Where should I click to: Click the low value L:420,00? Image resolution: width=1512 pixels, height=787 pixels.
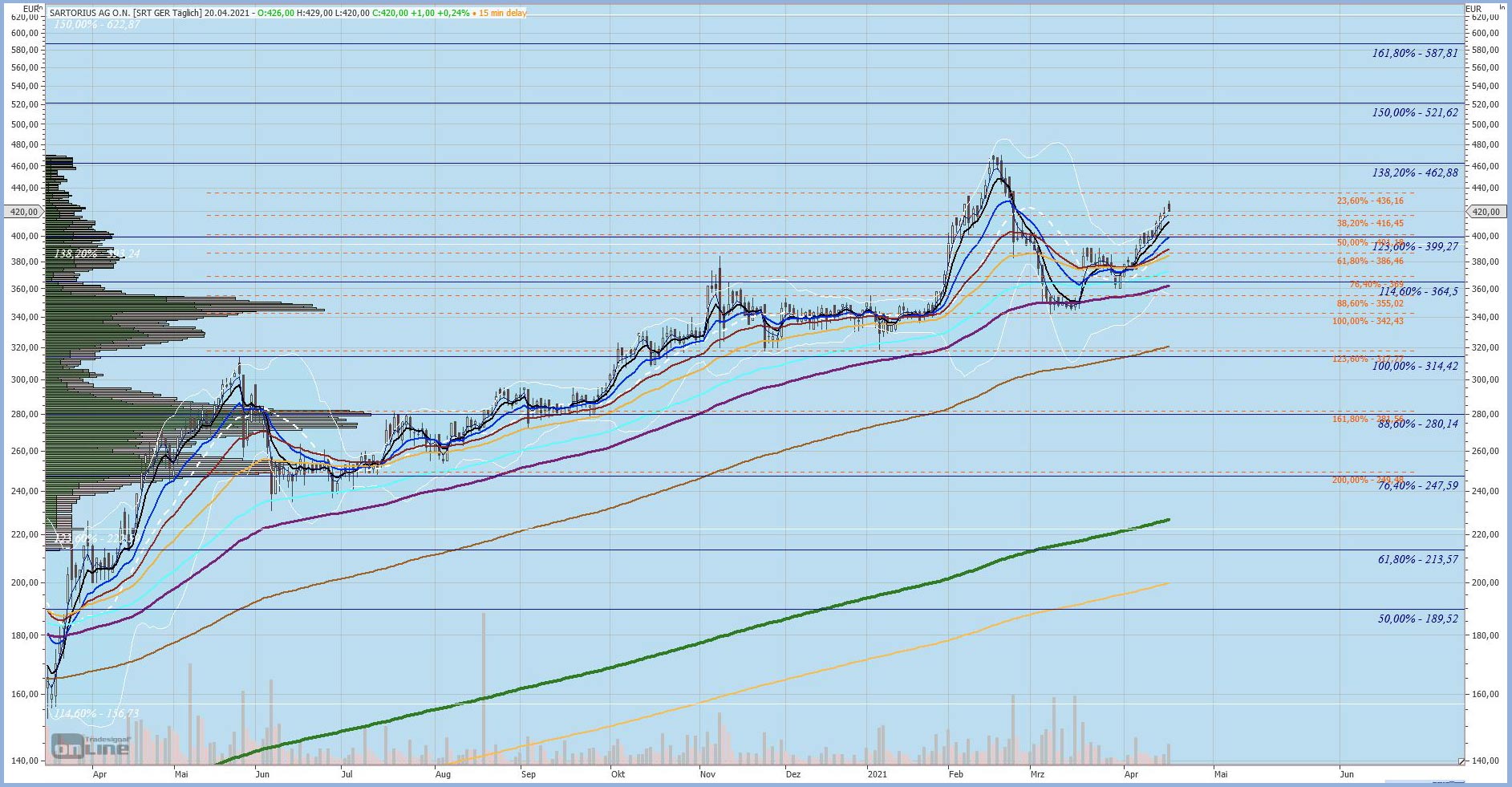(x=352, y=13)
